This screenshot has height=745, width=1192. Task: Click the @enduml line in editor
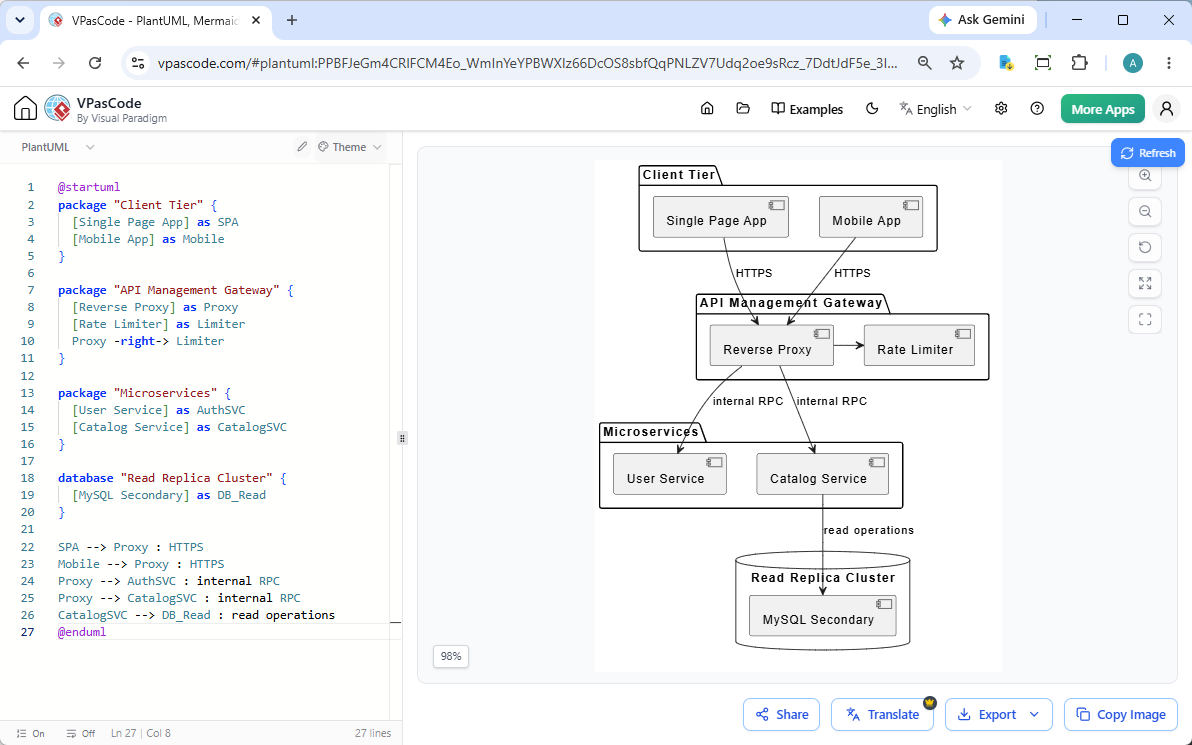tap(82, 632)
